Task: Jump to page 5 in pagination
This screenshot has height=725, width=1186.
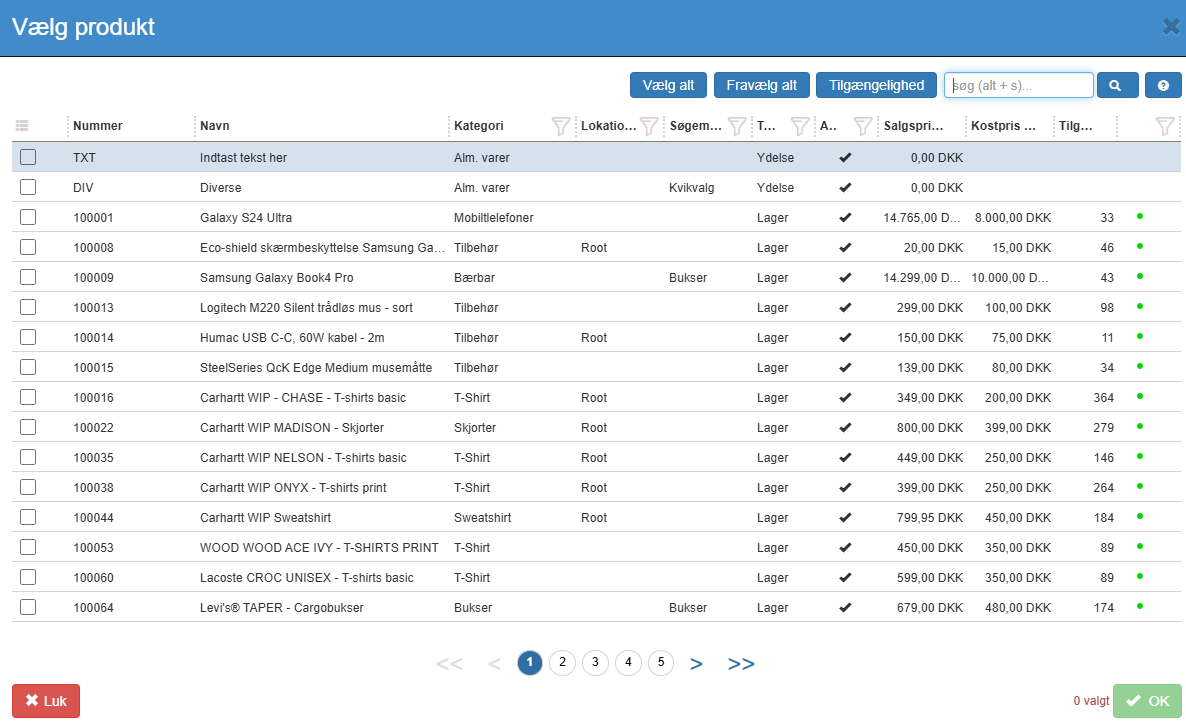Action: point(661,662)
